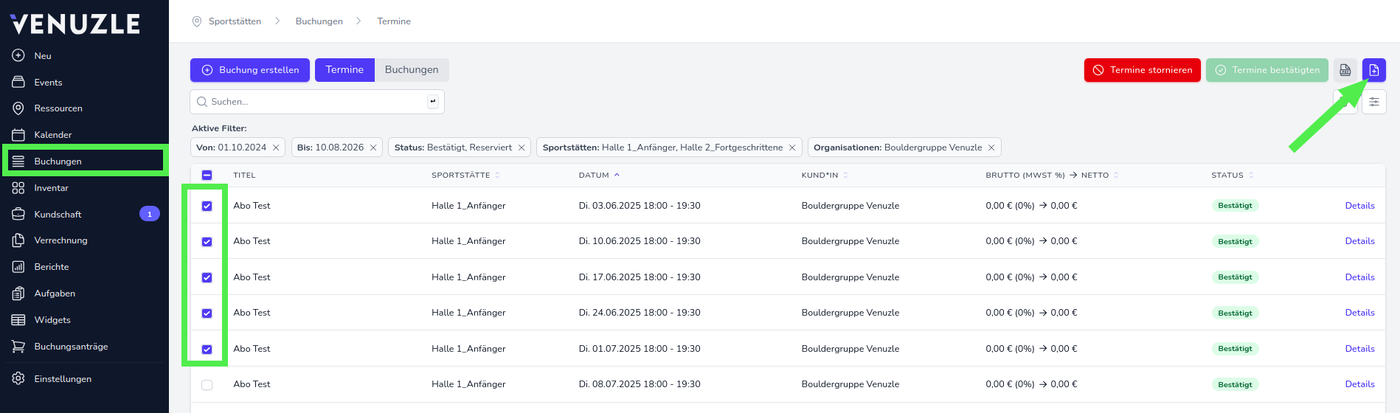Viewport: 1400px width, 413px height.
Task: Uncheck the 10.06.2025 Abo Test row
Action: [x=207, y=242]
